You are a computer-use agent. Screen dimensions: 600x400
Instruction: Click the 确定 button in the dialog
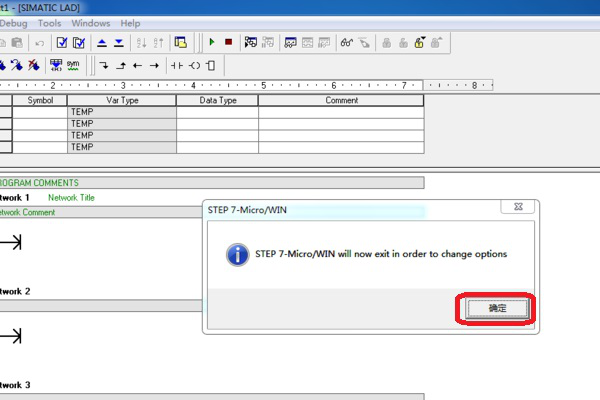[x=497, y=308]
